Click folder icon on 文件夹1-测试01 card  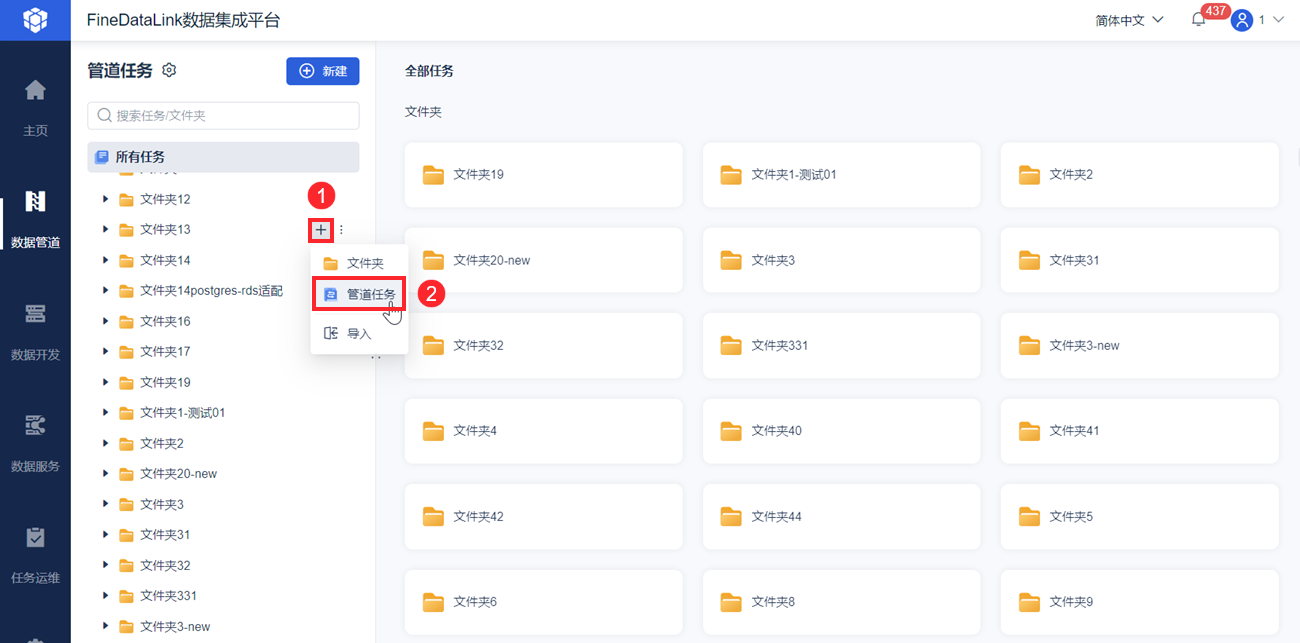pos(731,175)
